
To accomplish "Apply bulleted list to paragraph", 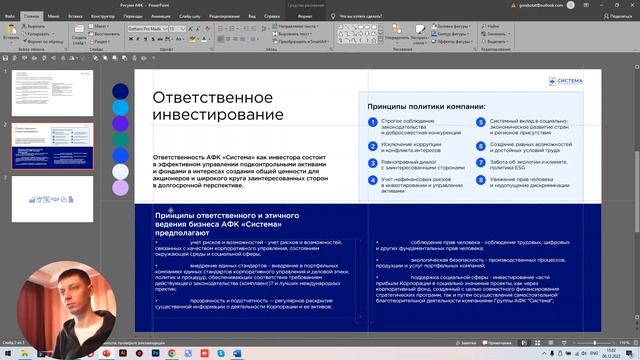I will [220, 29].
